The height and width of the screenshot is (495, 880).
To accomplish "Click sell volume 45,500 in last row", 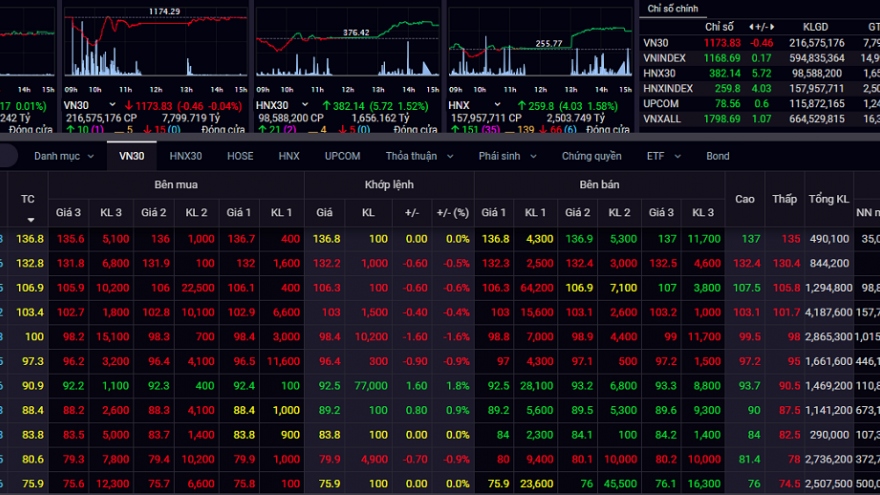I will click(621, 483).
